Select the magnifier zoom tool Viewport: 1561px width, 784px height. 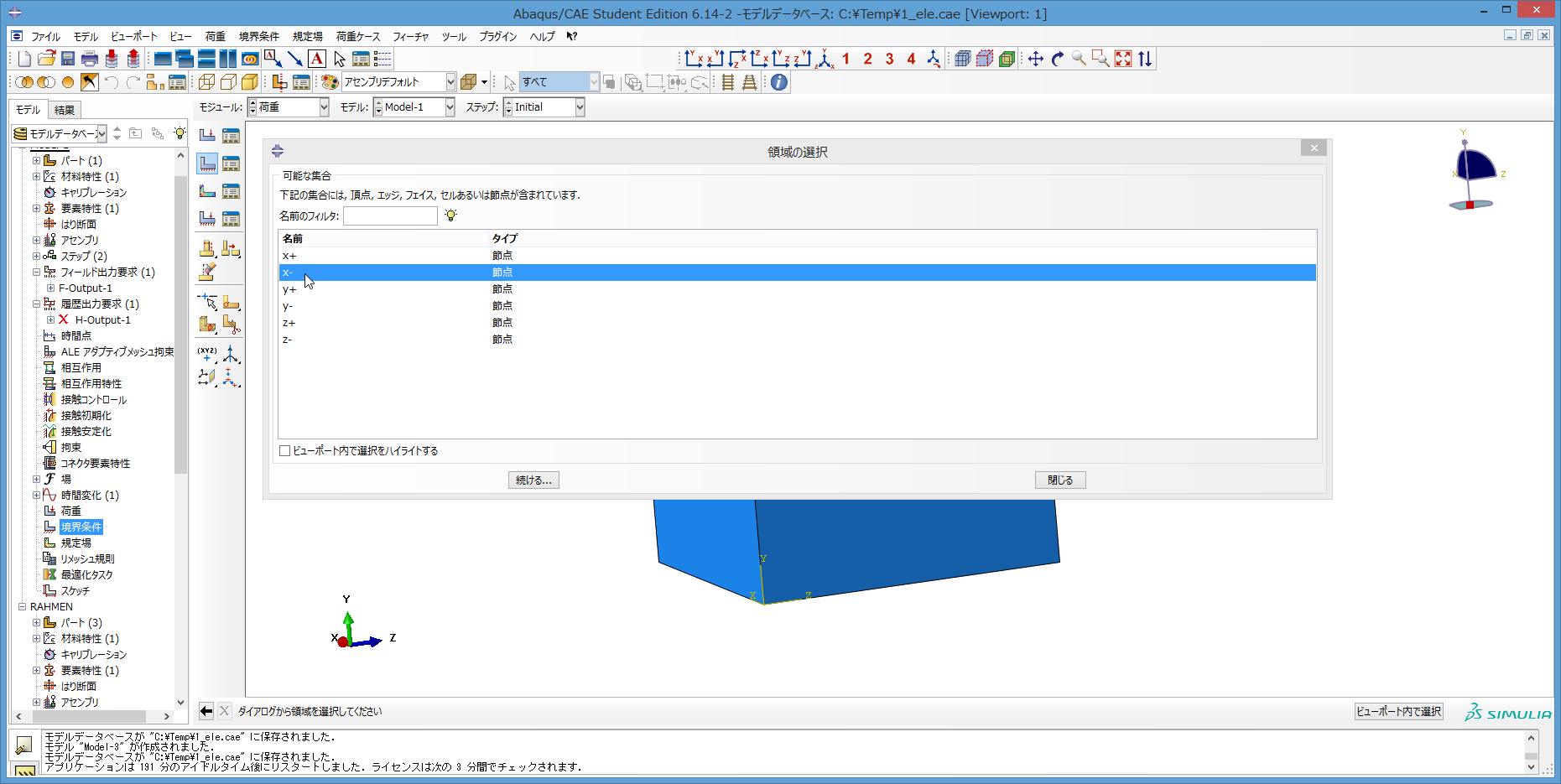[x=1080, y=59]
